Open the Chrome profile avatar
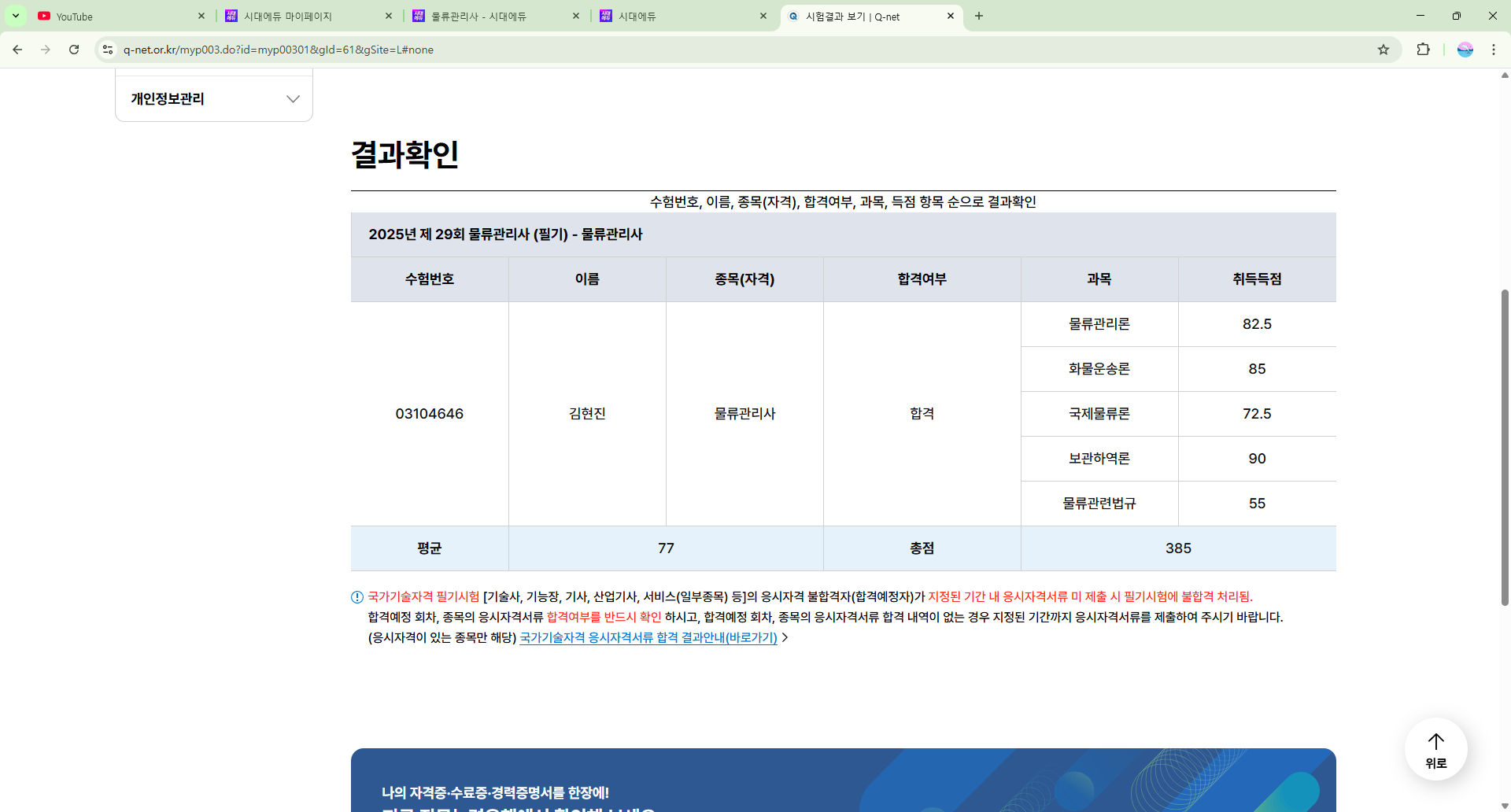This screenshot has height=812, width=1511. click(x=1465, y=50)
